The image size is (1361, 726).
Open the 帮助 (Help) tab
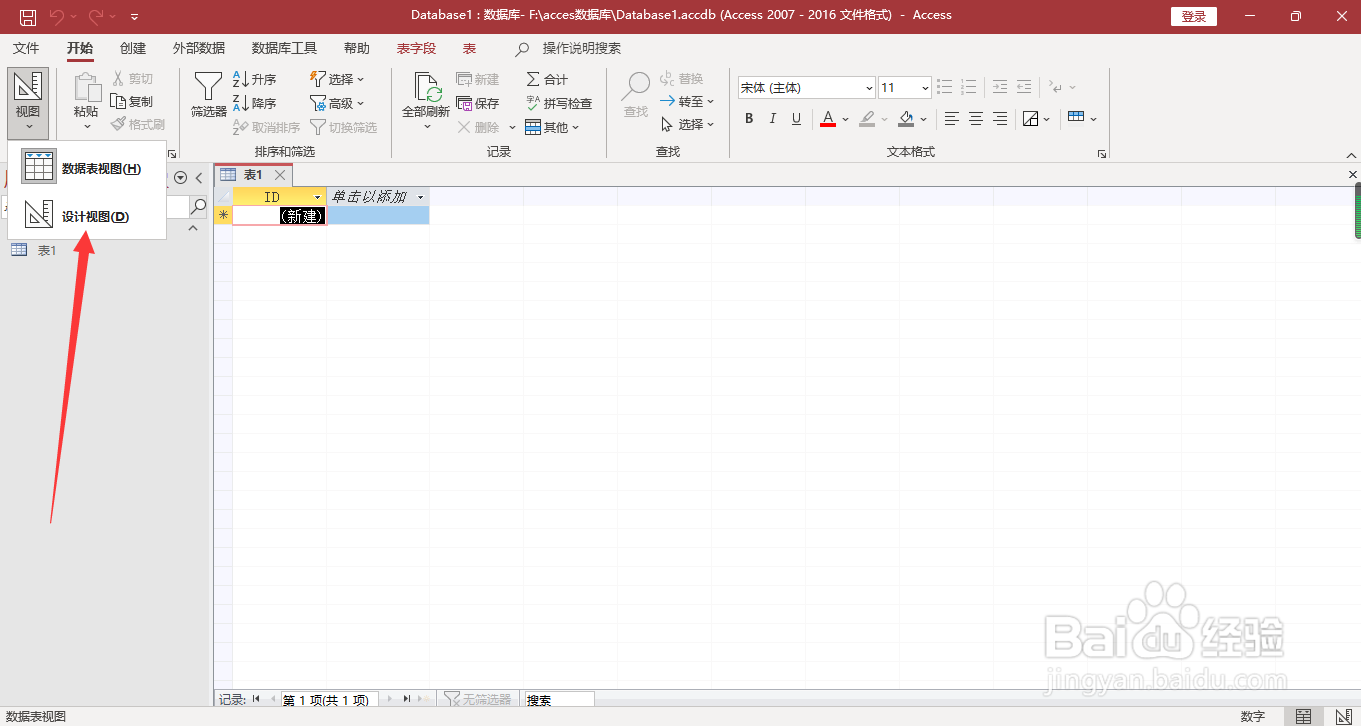(357, 48)
